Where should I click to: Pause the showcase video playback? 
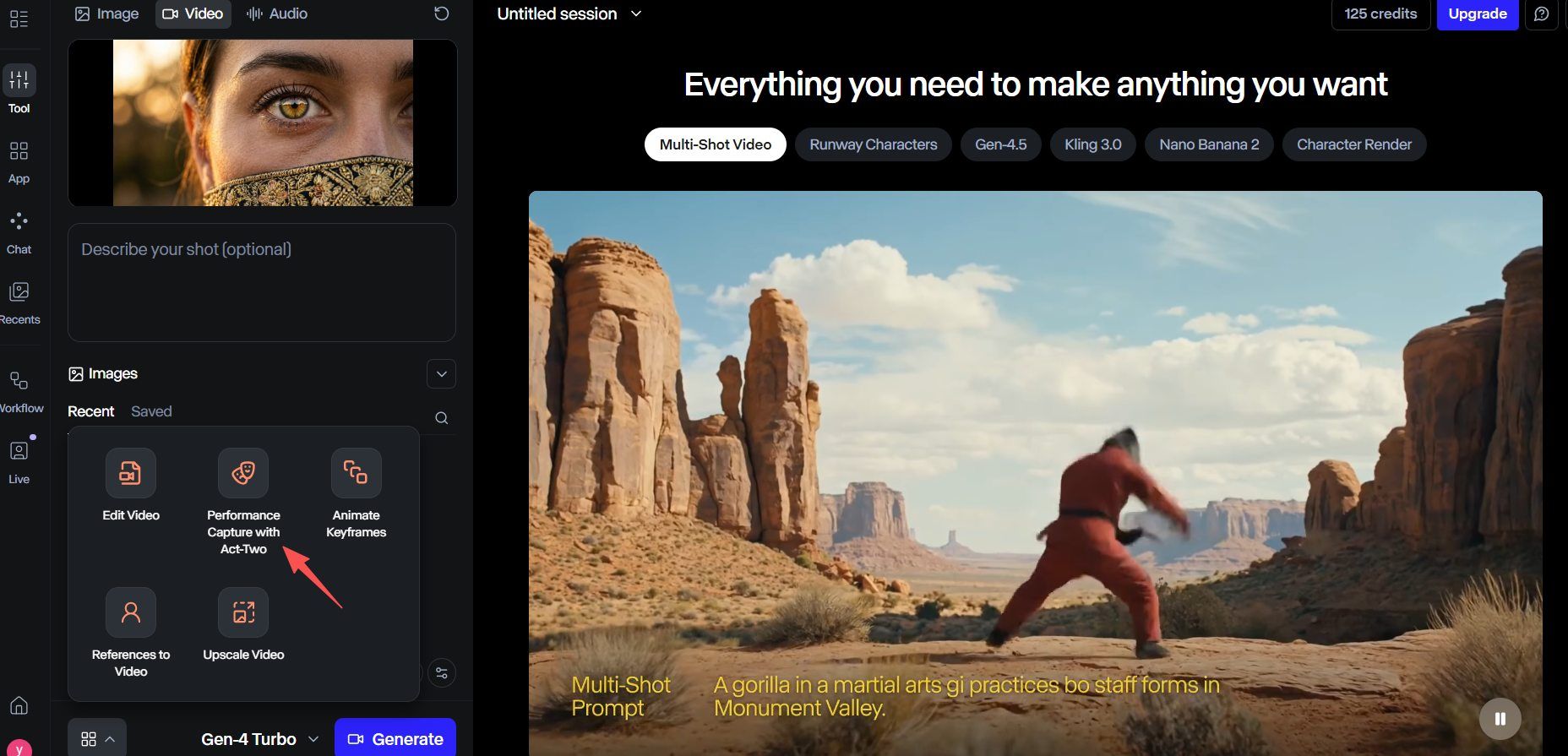tap(1500, 719)
